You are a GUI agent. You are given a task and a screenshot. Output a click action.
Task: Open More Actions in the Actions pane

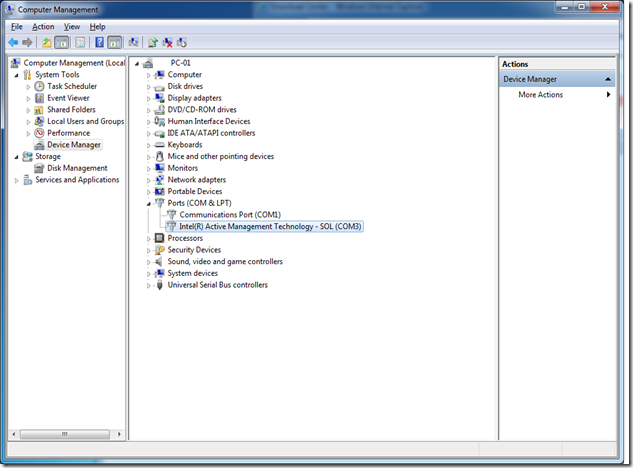(540, 95)
